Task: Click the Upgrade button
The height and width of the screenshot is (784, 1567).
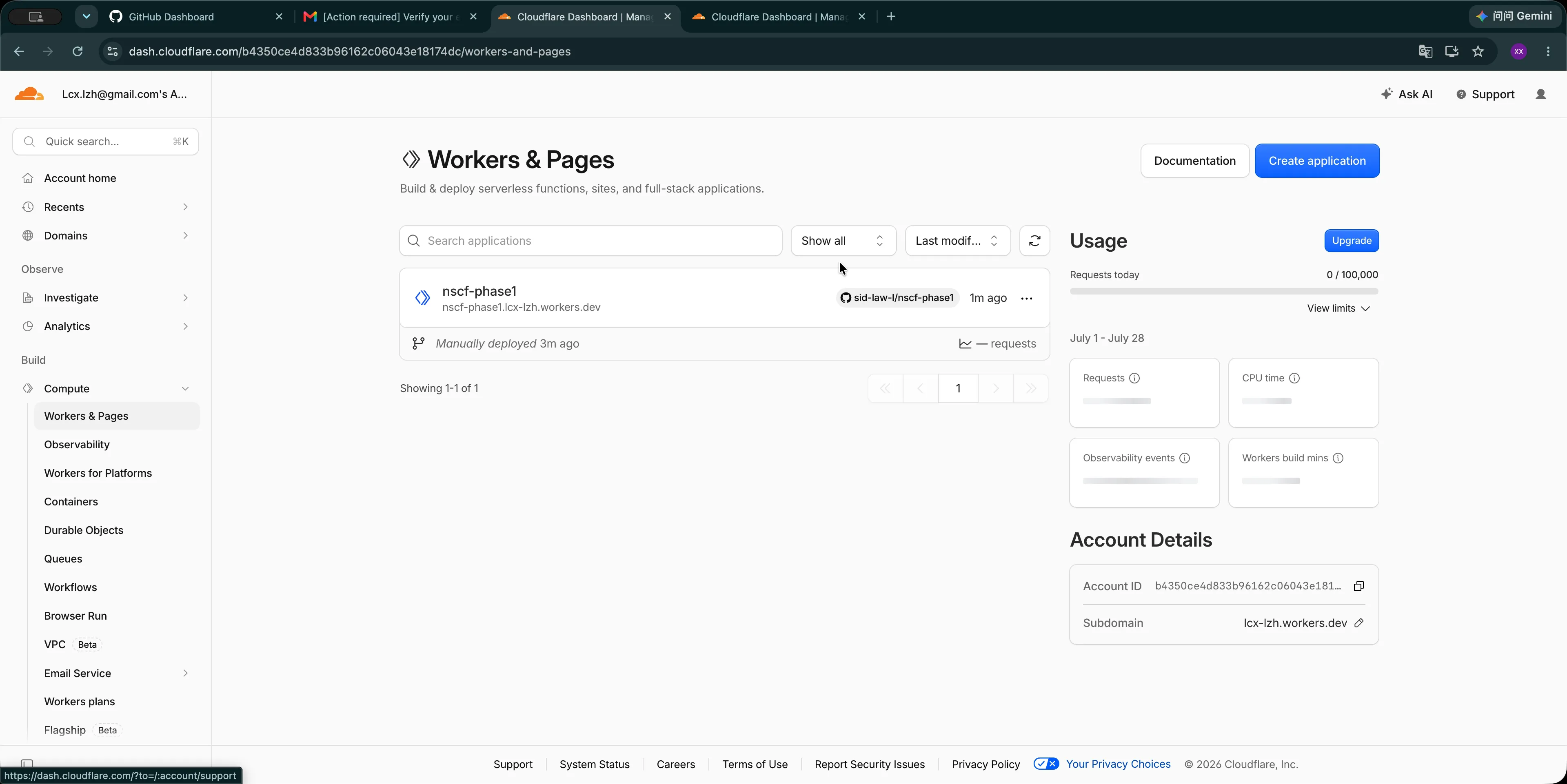Action: (x=1351, y=241)
